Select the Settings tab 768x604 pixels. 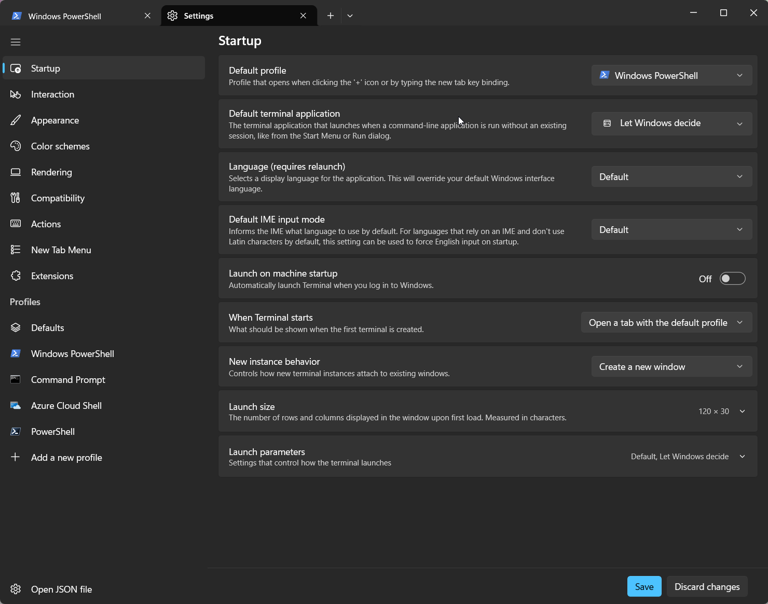pyautogui.click(x=239, y=16)
